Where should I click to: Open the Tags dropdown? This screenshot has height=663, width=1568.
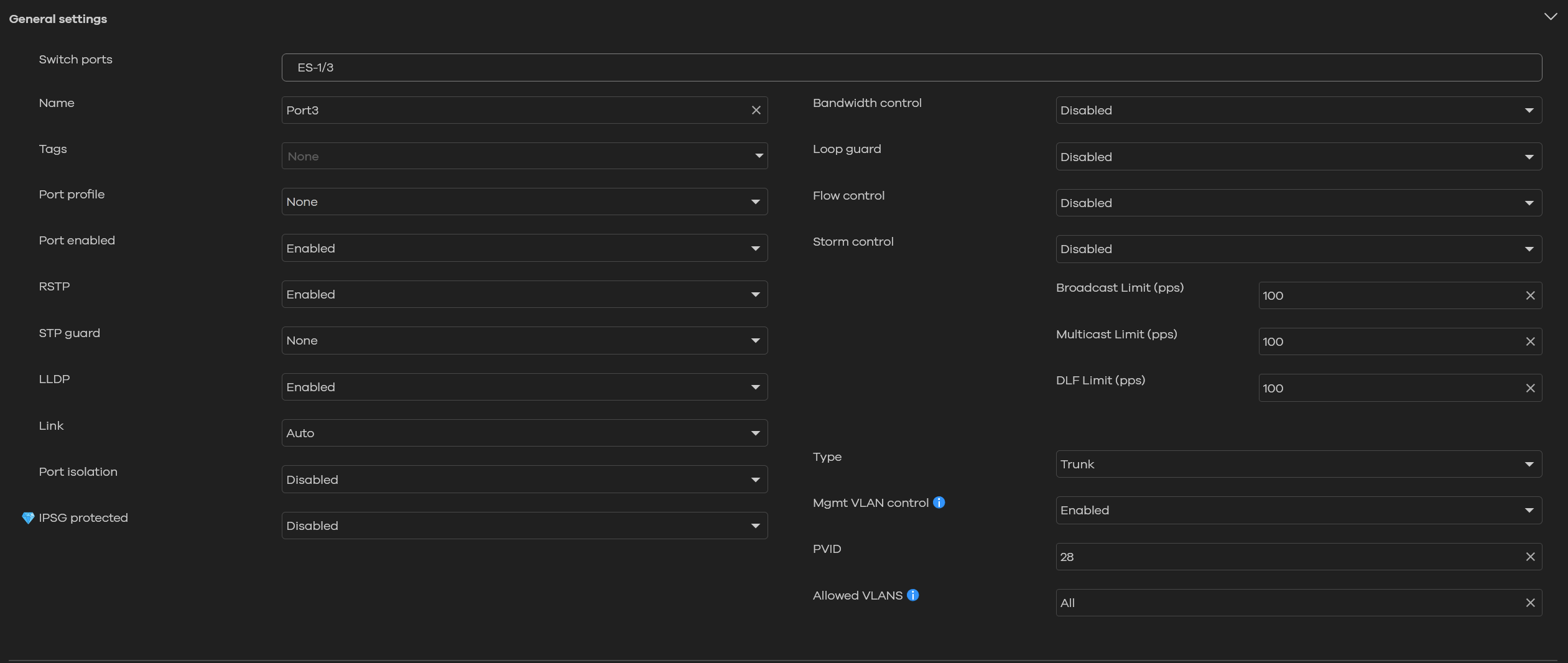524,156
